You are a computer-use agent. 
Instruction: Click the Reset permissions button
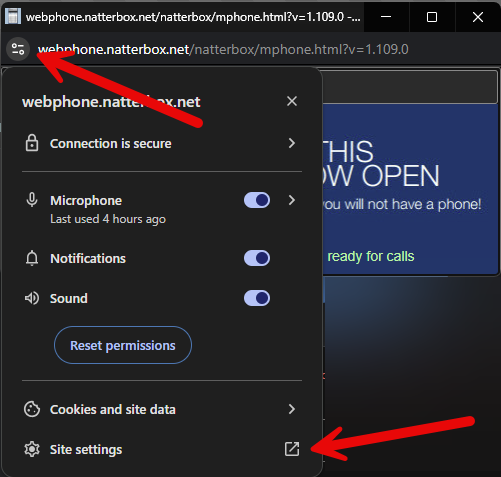point(123,345)
